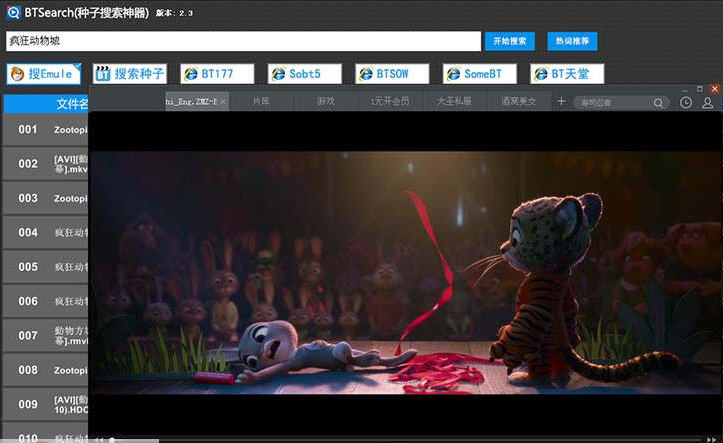Select result row 005
723x443 pixels.
pyautogui.click(x=46, y=267)
